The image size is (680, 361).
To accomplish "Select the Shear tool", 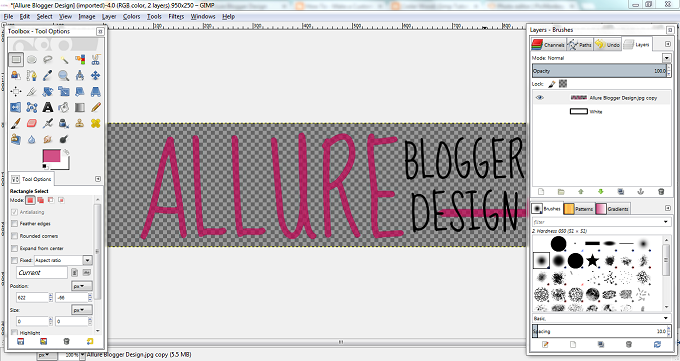I will 80,92.
